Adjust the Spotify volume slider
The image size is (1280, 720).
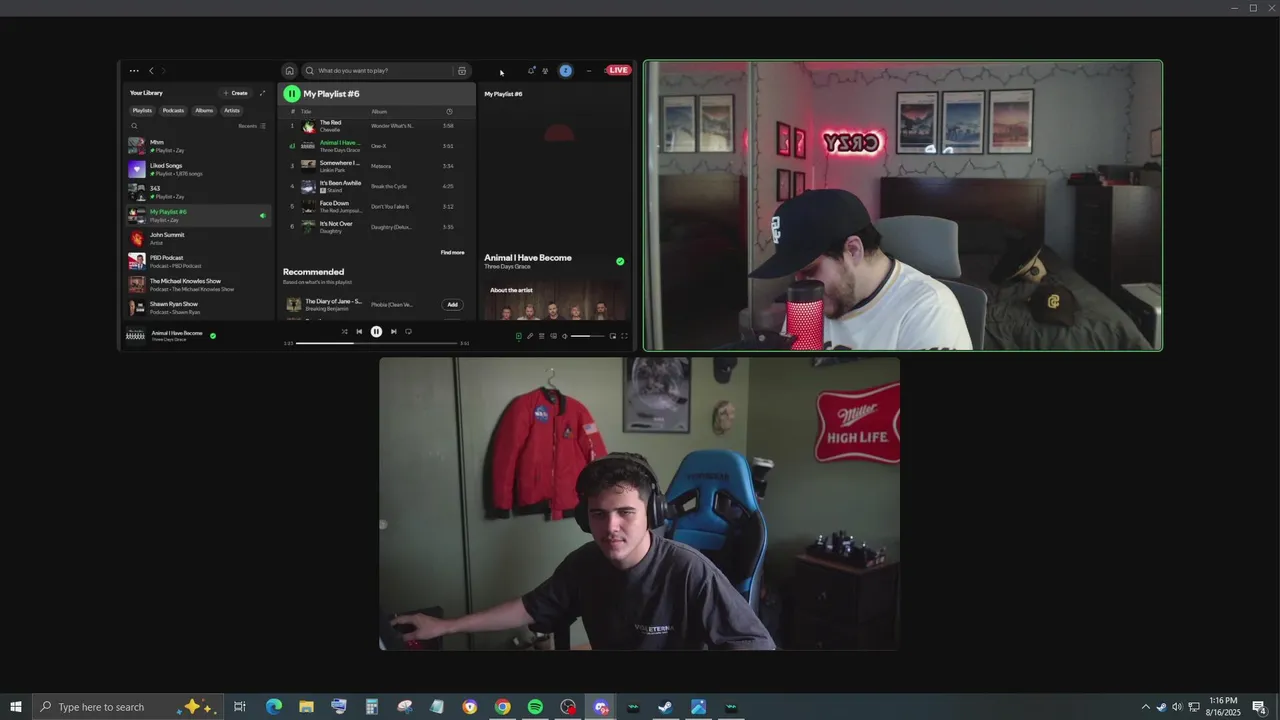tap(588, 336)
